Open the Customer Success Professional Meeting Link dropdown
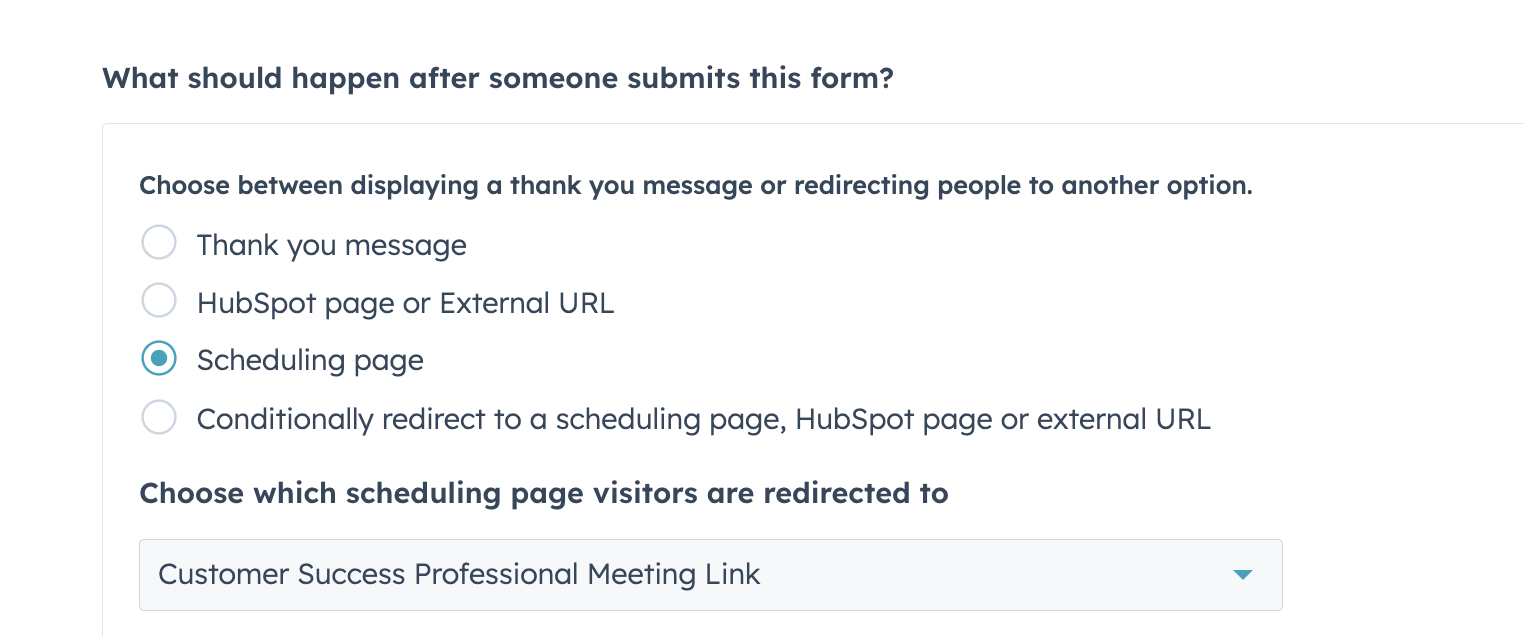This screenshot has width=1524, height=636. pos(711,575)
